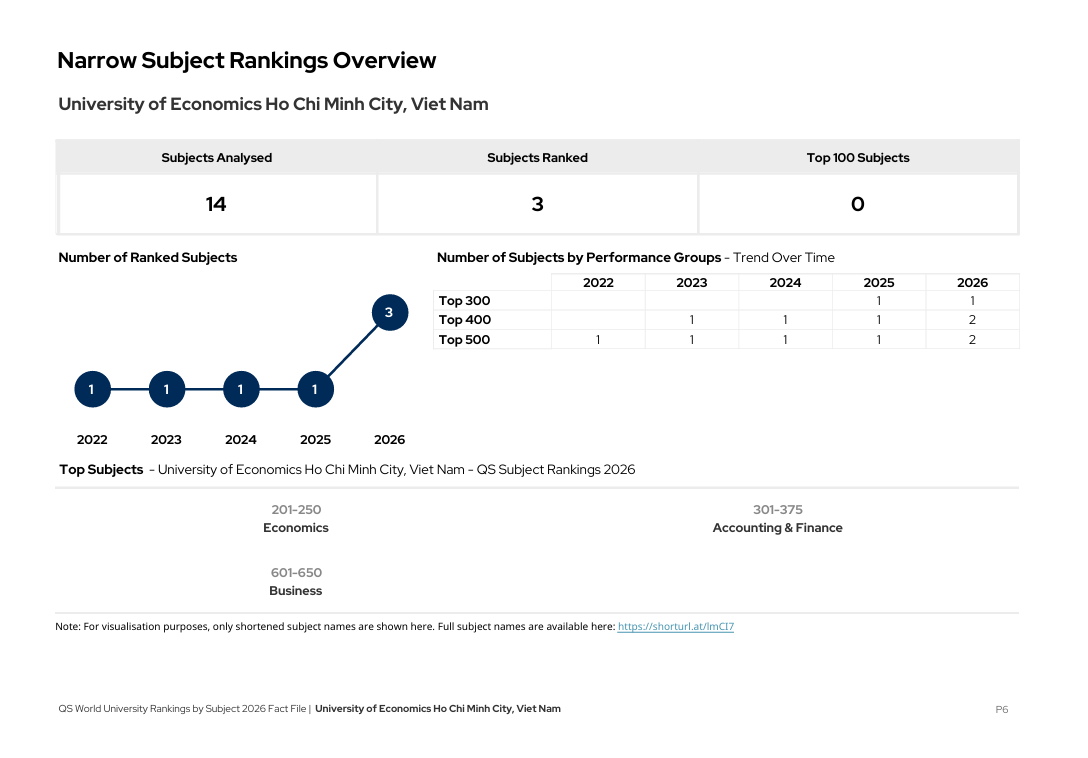1088x758 pixels.
Task: Click the 2026 data point showing 3
Action: [x=389, y=313]
